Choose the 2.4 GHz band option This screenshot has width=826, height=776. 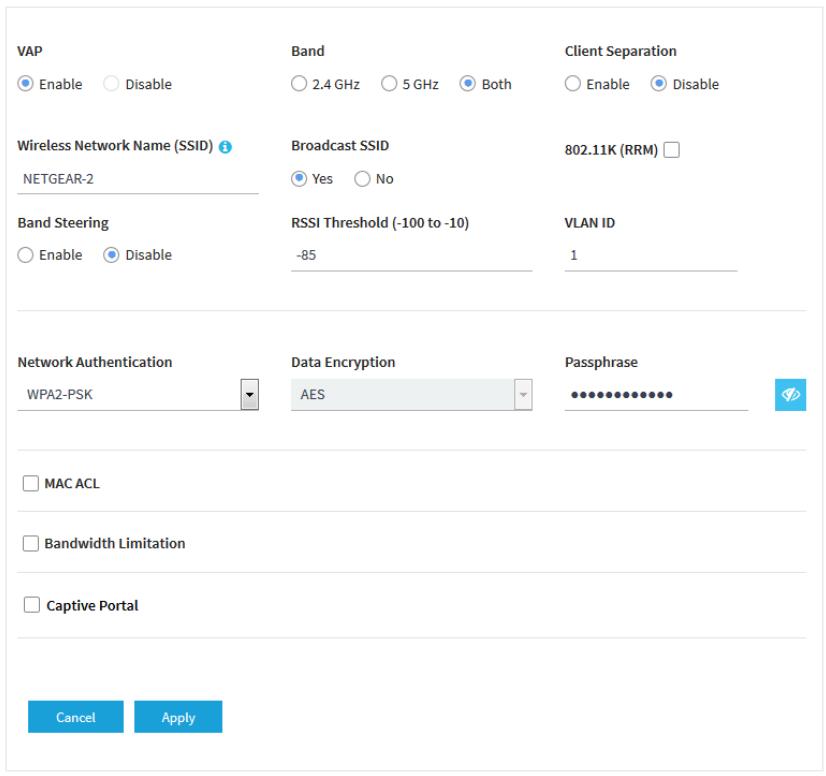[299, 84]
